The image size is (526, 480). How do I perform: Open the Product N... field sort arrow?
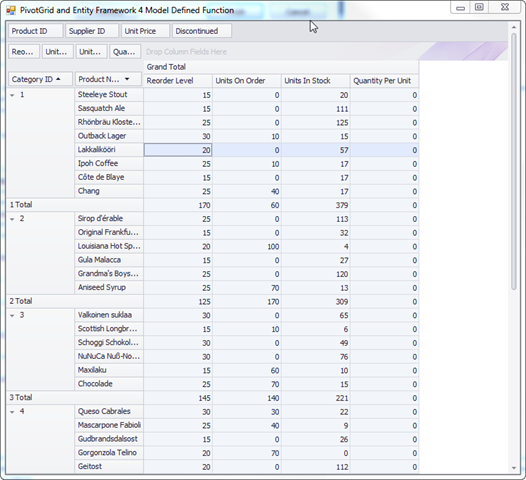click(x=127, y=79)
